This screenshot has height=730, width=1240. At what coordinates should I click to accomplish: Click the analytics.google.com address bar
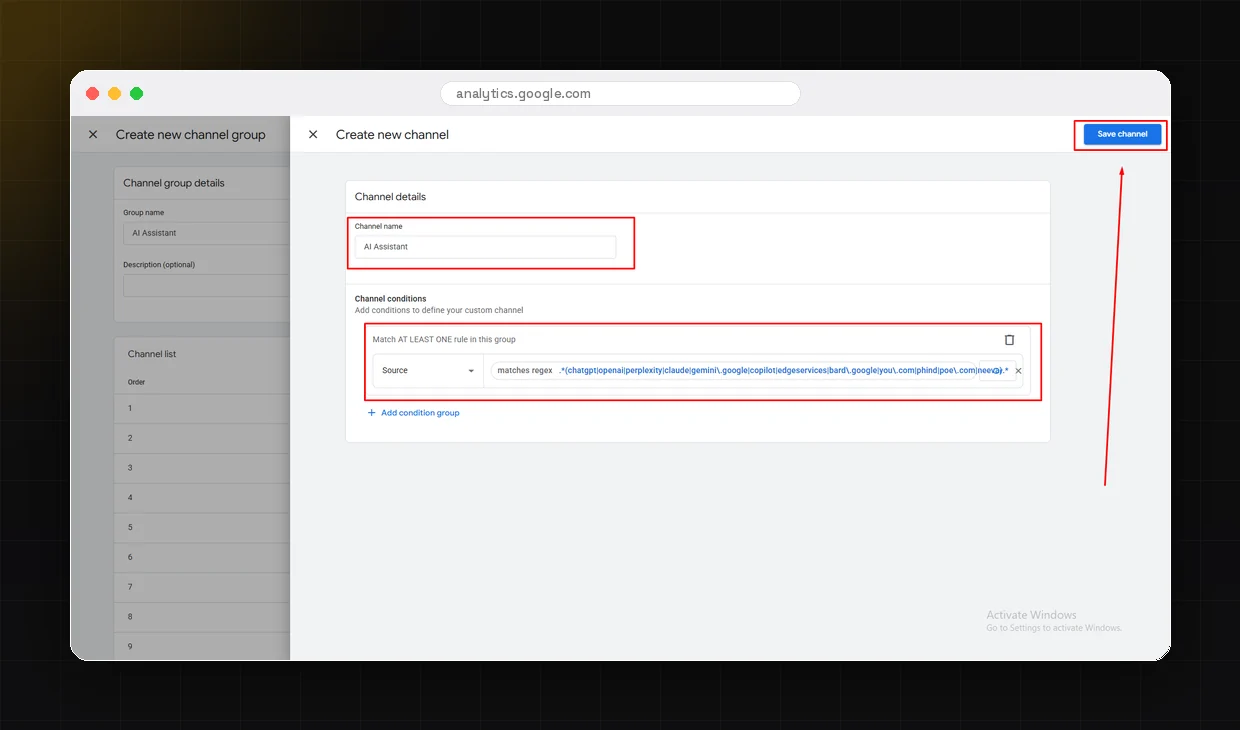click(620, 94)
